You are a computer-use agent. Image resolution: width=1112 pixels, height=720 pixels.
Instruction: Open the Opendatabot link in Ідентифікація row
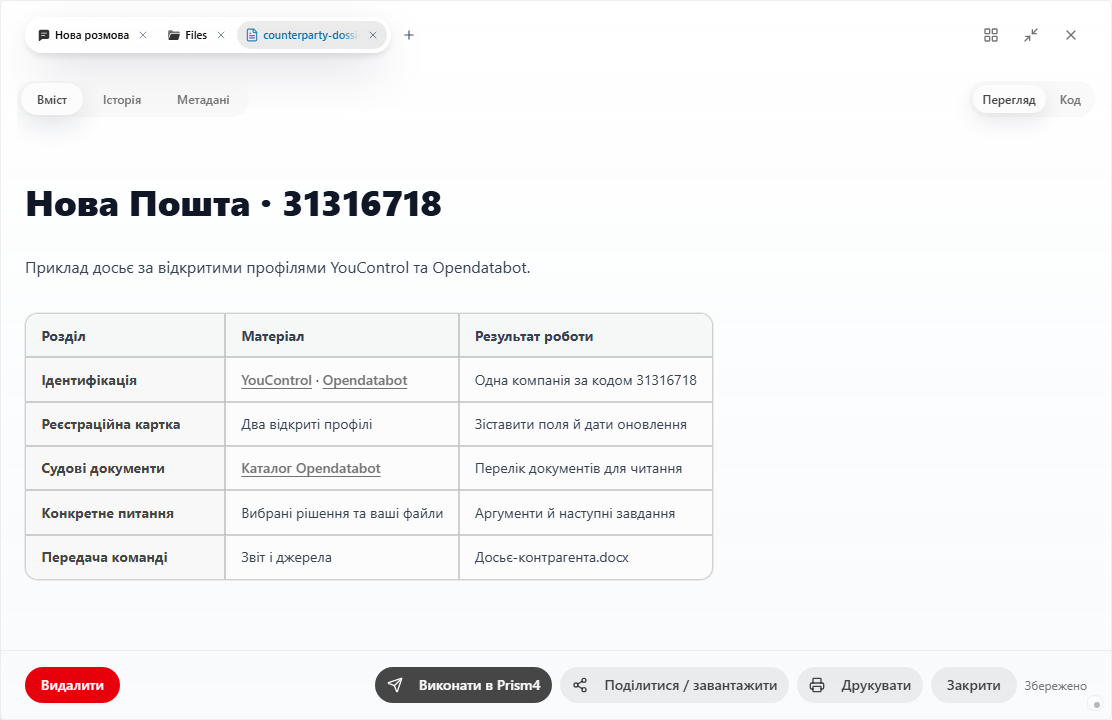click(x=365, y=380)
